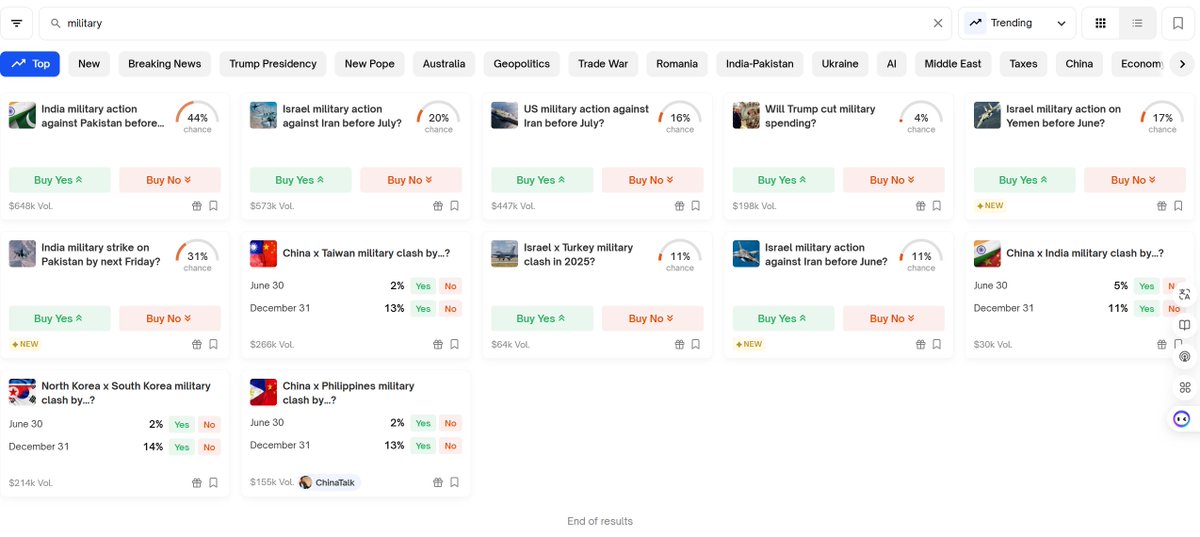The height and width of the screenshot is (537, 1200).
Task: Open the book reader icon in sidebar
Action: point(1184,325)
